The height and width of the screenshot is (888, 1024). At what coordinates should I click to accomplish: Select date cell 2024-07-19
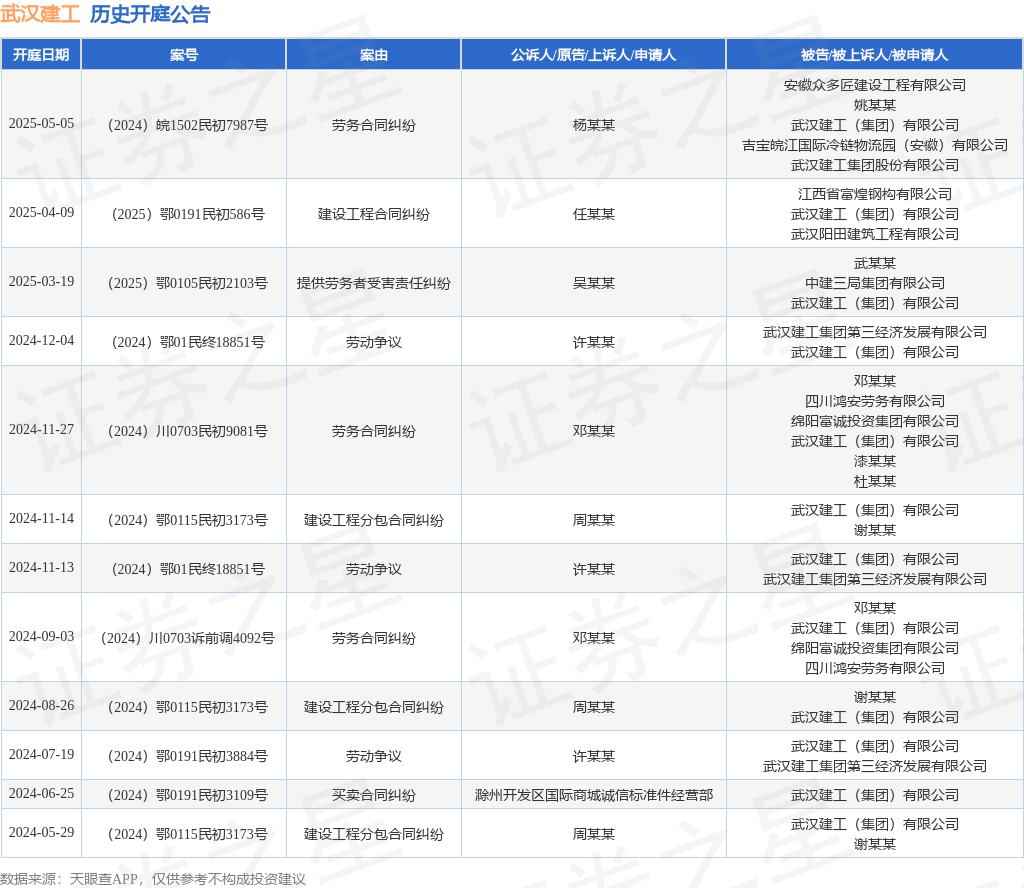(x=41, y=755)
